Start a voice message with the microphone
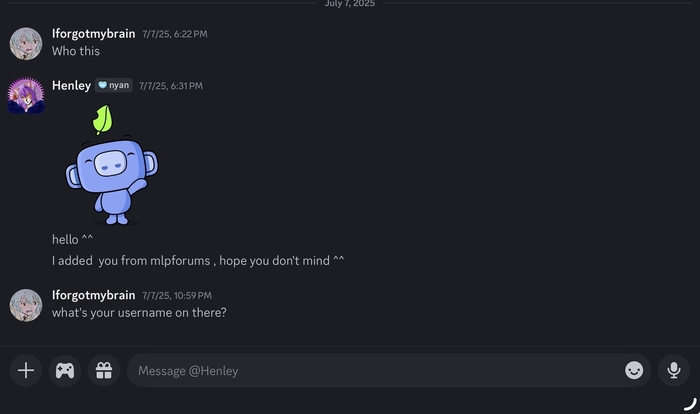Image resolution: width=700 pixels, height=414 pixels. 674,370
